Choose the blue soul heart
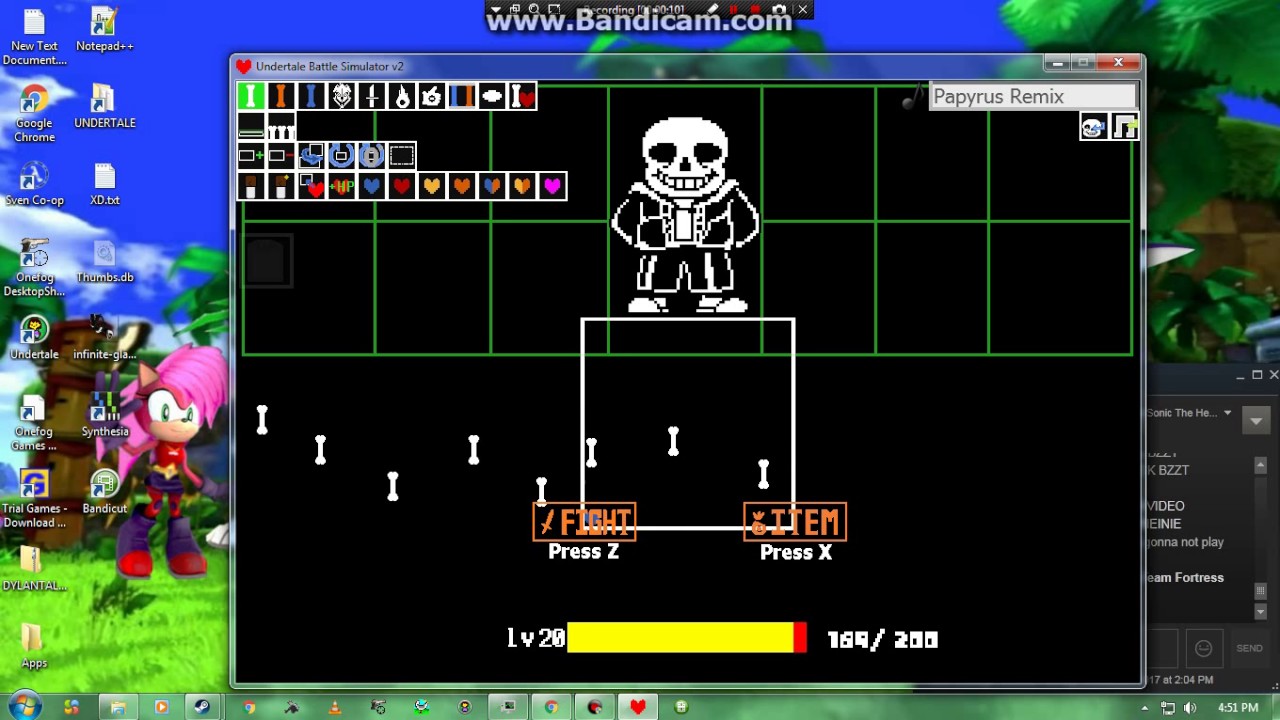The image size is (1280, 720). coord(372,186)
